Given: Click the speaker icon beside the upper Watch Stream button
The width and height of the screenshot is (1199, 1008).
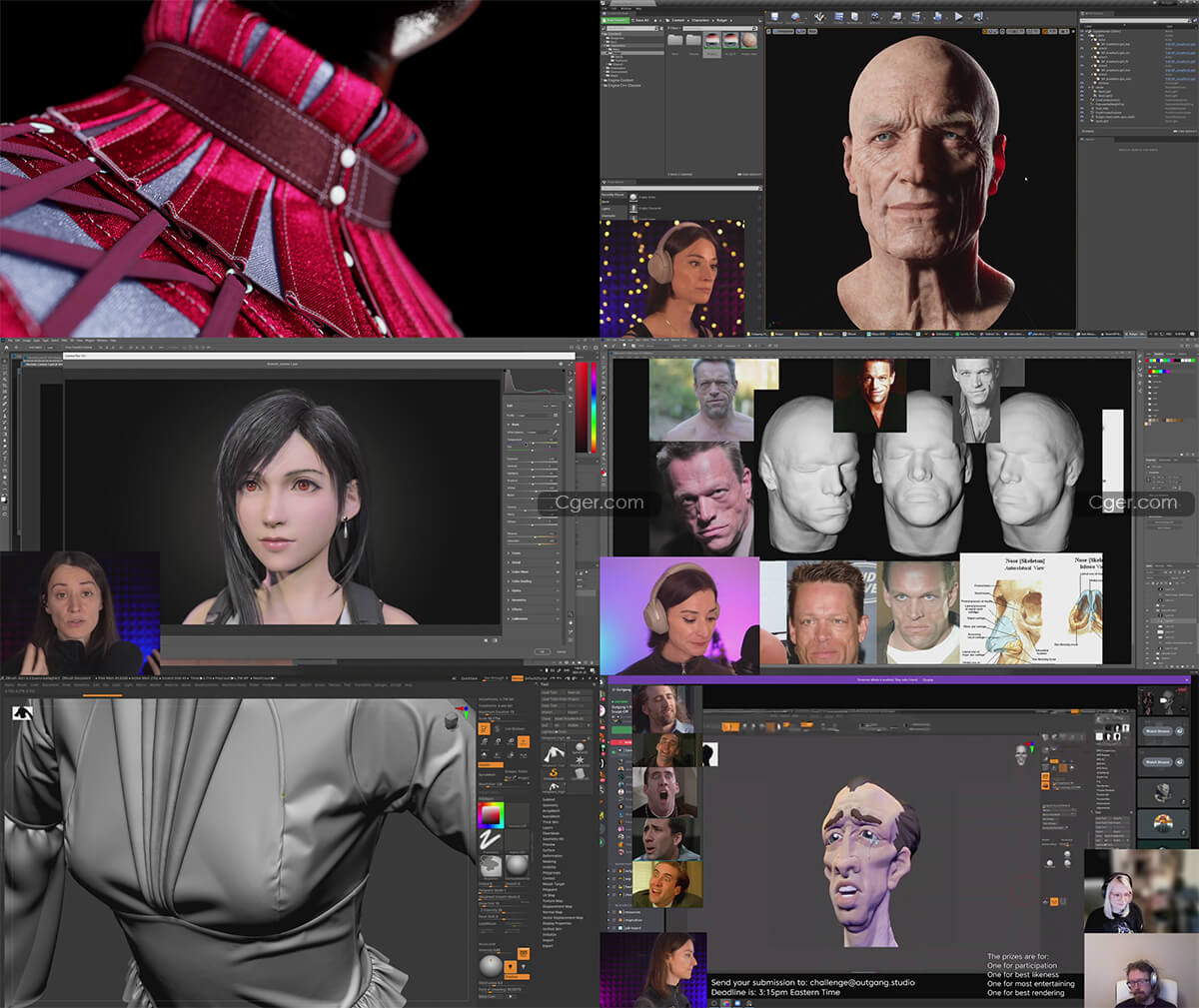Looking at the screenshot, I should click(x=1180, y=731).
